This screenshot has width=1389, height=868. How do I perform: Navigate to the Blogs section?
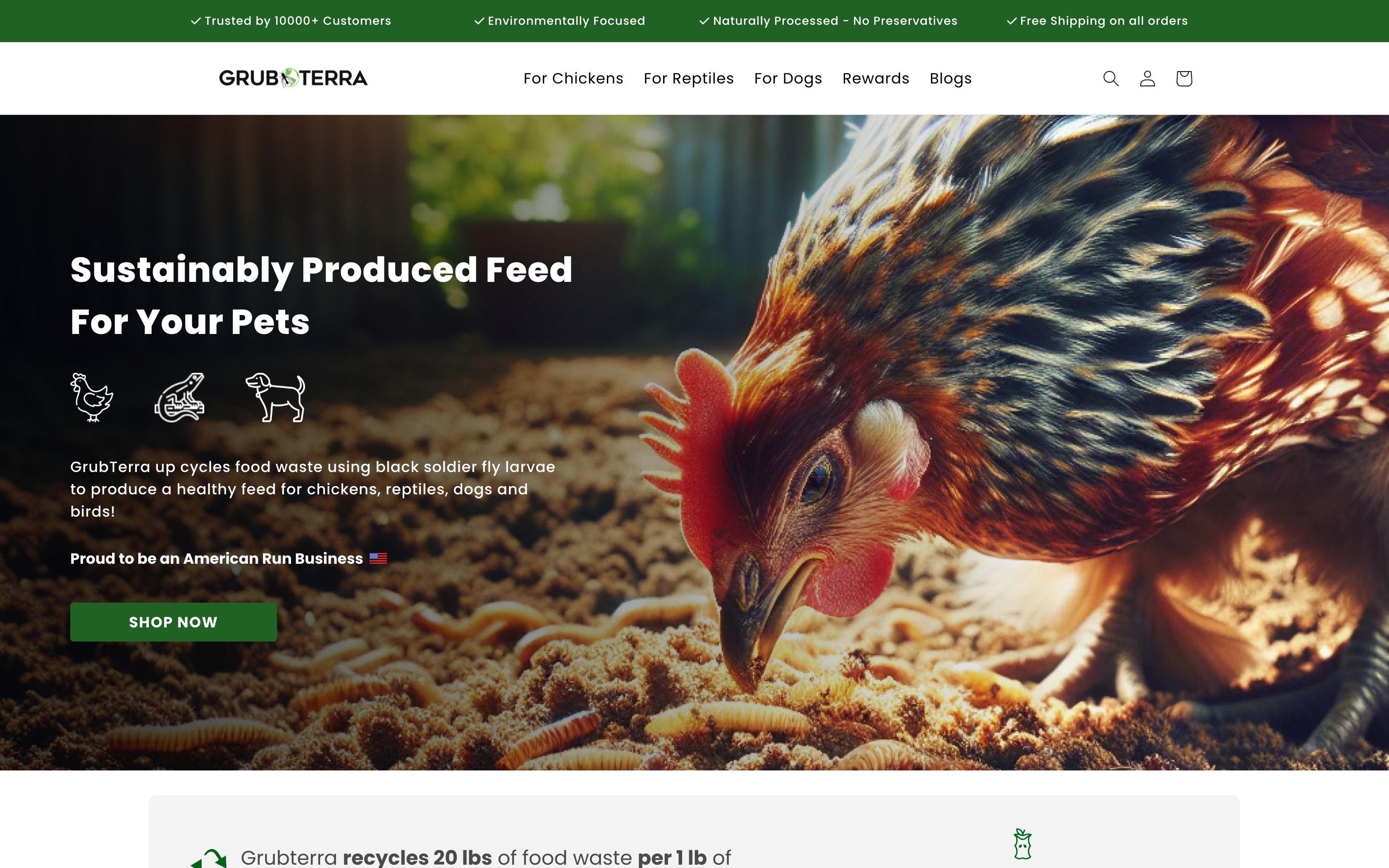(950, 79)
